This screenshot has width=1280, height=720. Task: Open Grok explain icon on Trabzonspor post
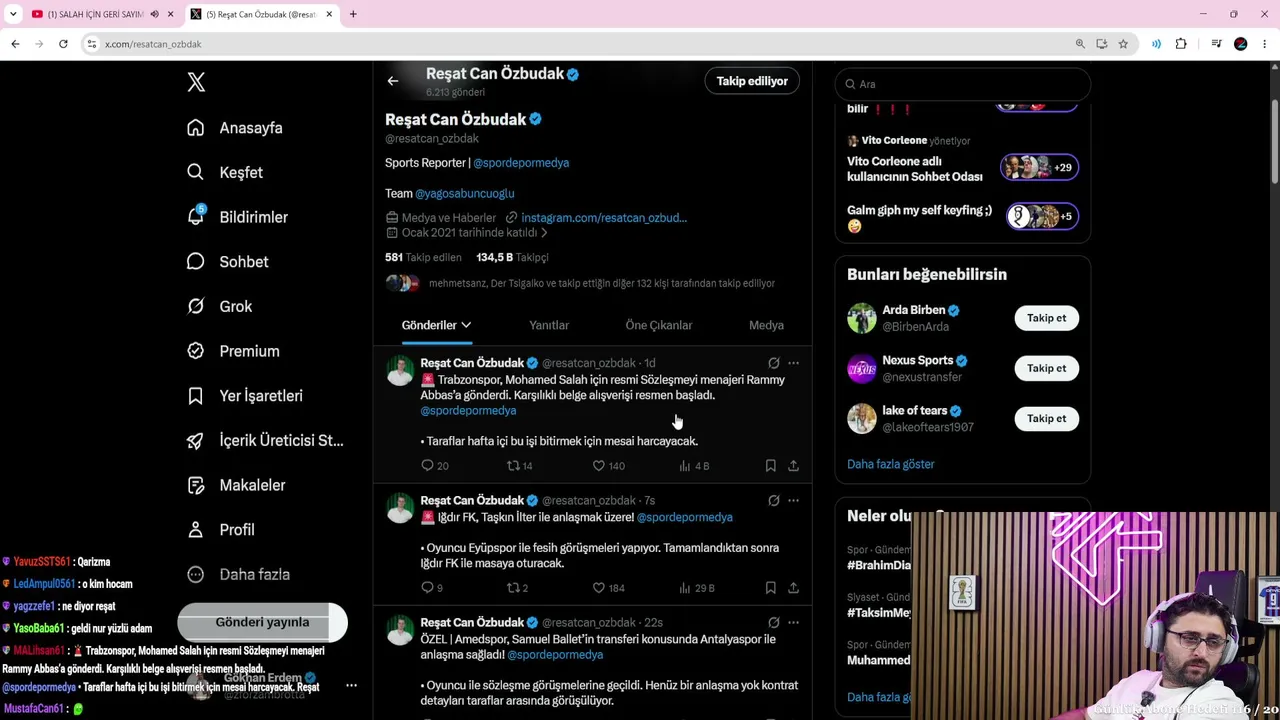pos(773,363)
